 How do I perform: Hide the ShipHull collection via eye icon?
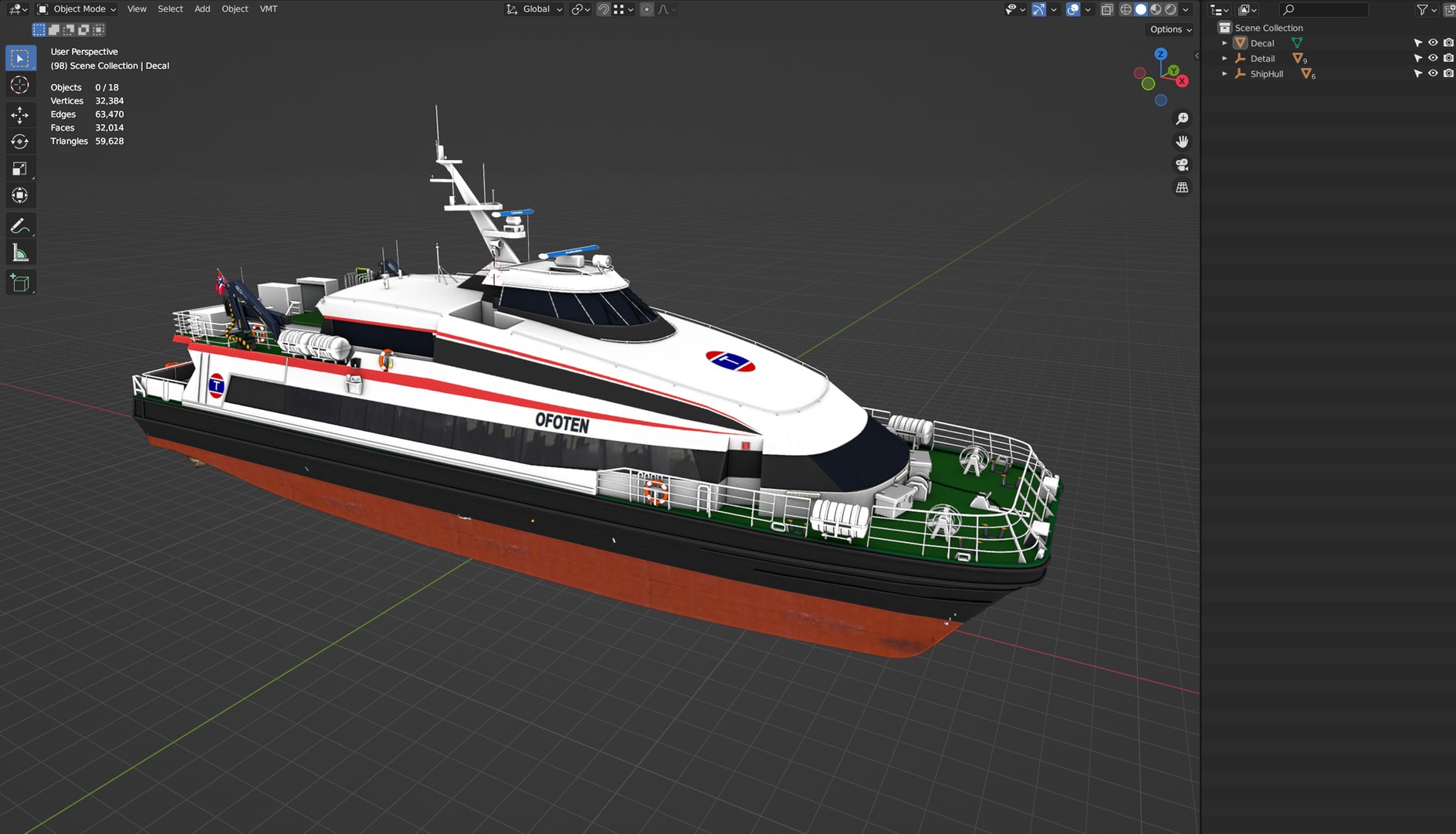pos(1433,73)
